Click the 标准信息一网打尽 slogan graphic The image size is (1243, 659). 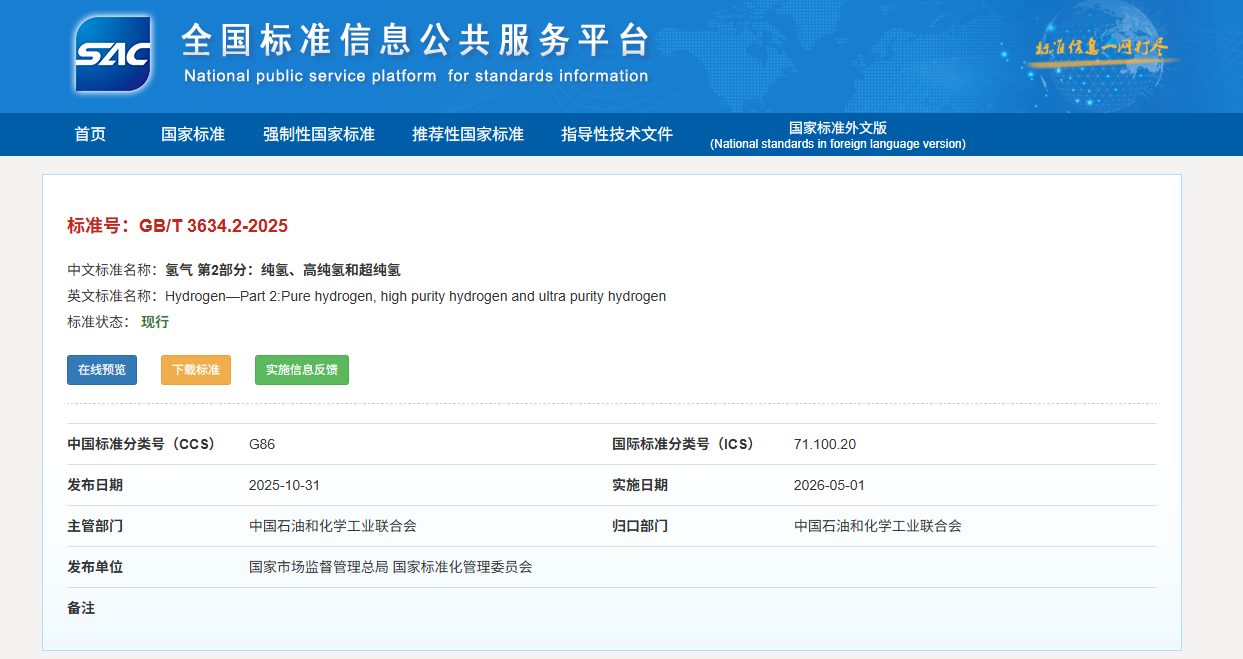coord(1101,48)
